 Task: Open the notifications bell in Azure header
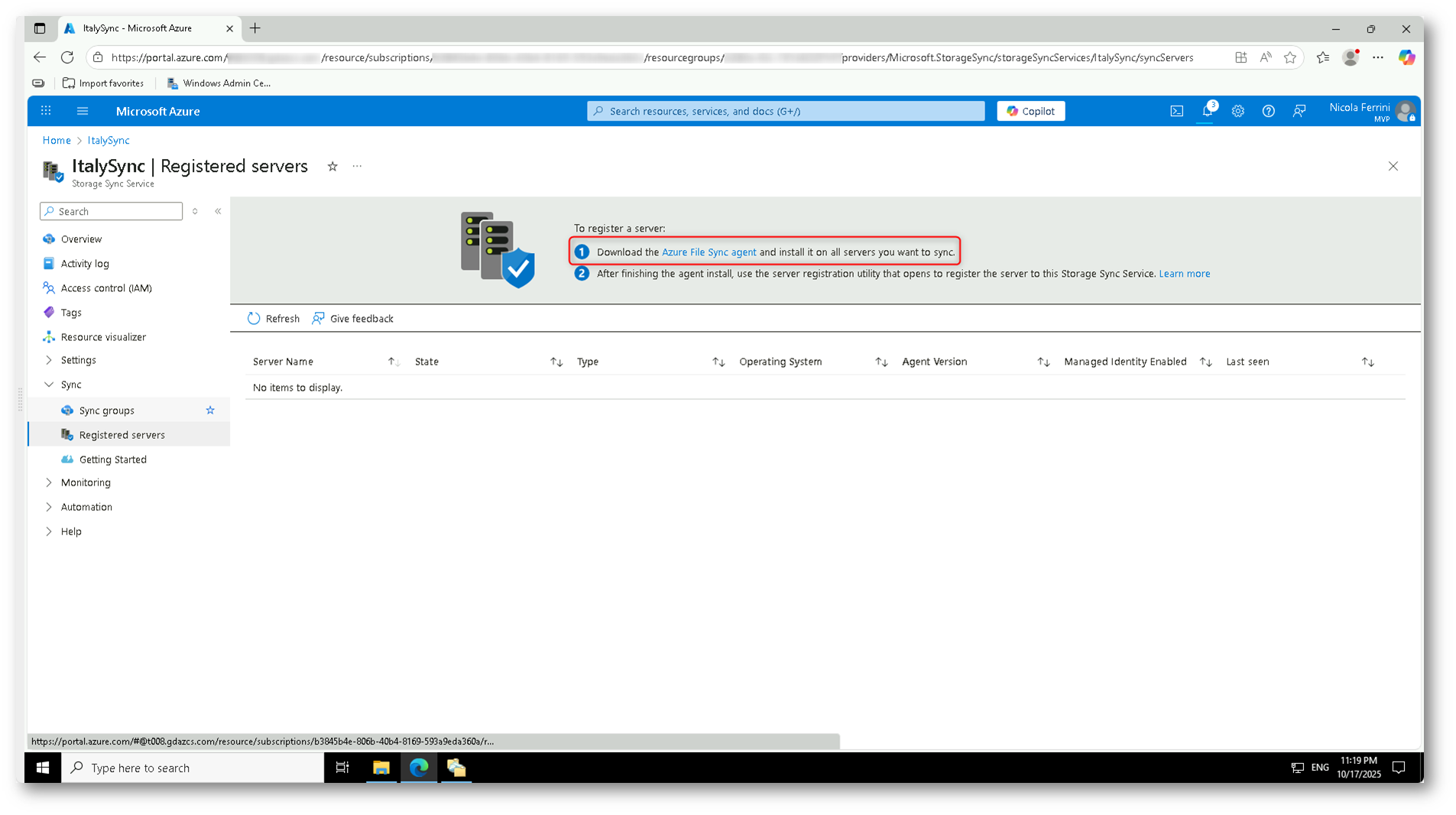pos(1207,112)
